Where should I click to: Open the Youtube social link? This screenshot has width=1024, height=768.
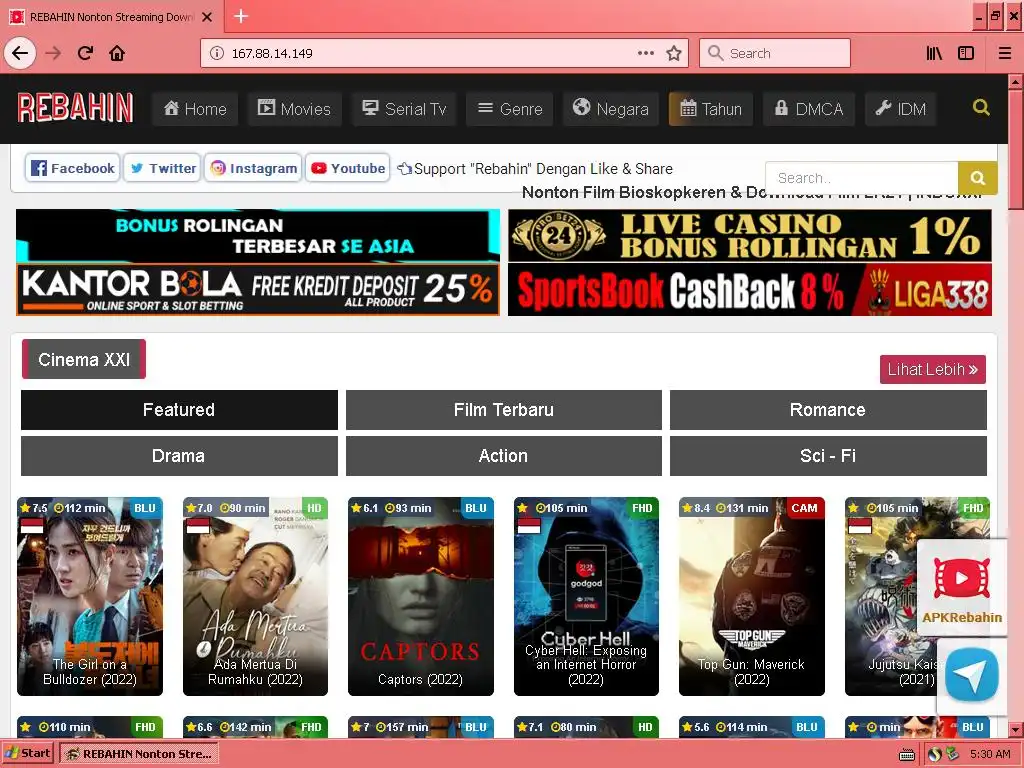pyautogui.click(x=348, y=168)
